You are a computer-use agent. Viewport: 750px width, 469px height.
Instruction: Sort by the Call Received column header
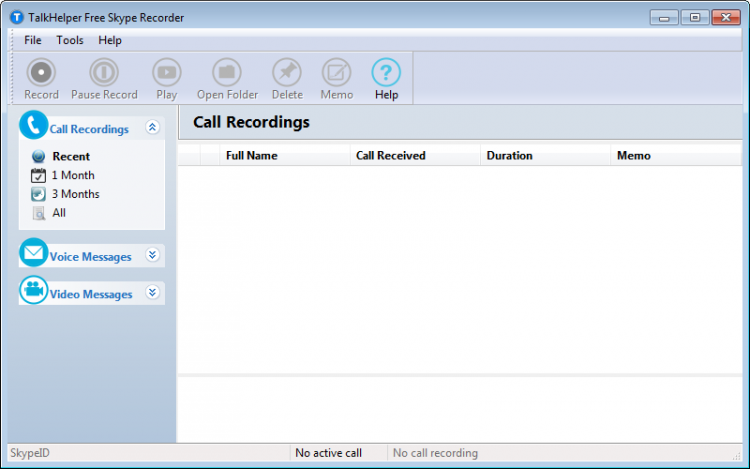[415, 155]
